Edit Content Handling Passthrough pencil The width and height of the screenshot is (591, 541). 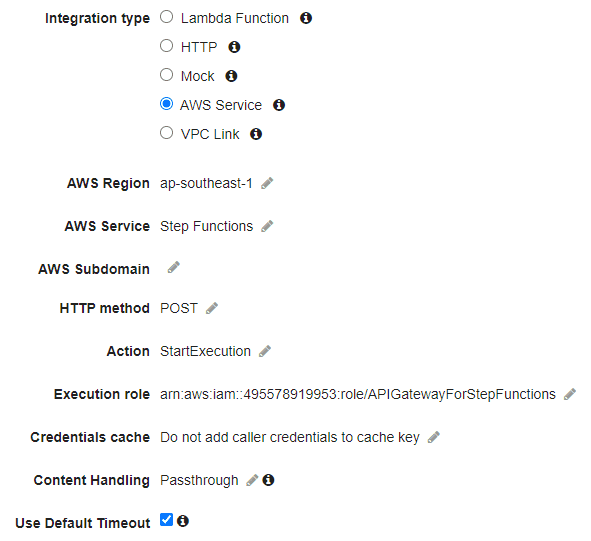252,480
